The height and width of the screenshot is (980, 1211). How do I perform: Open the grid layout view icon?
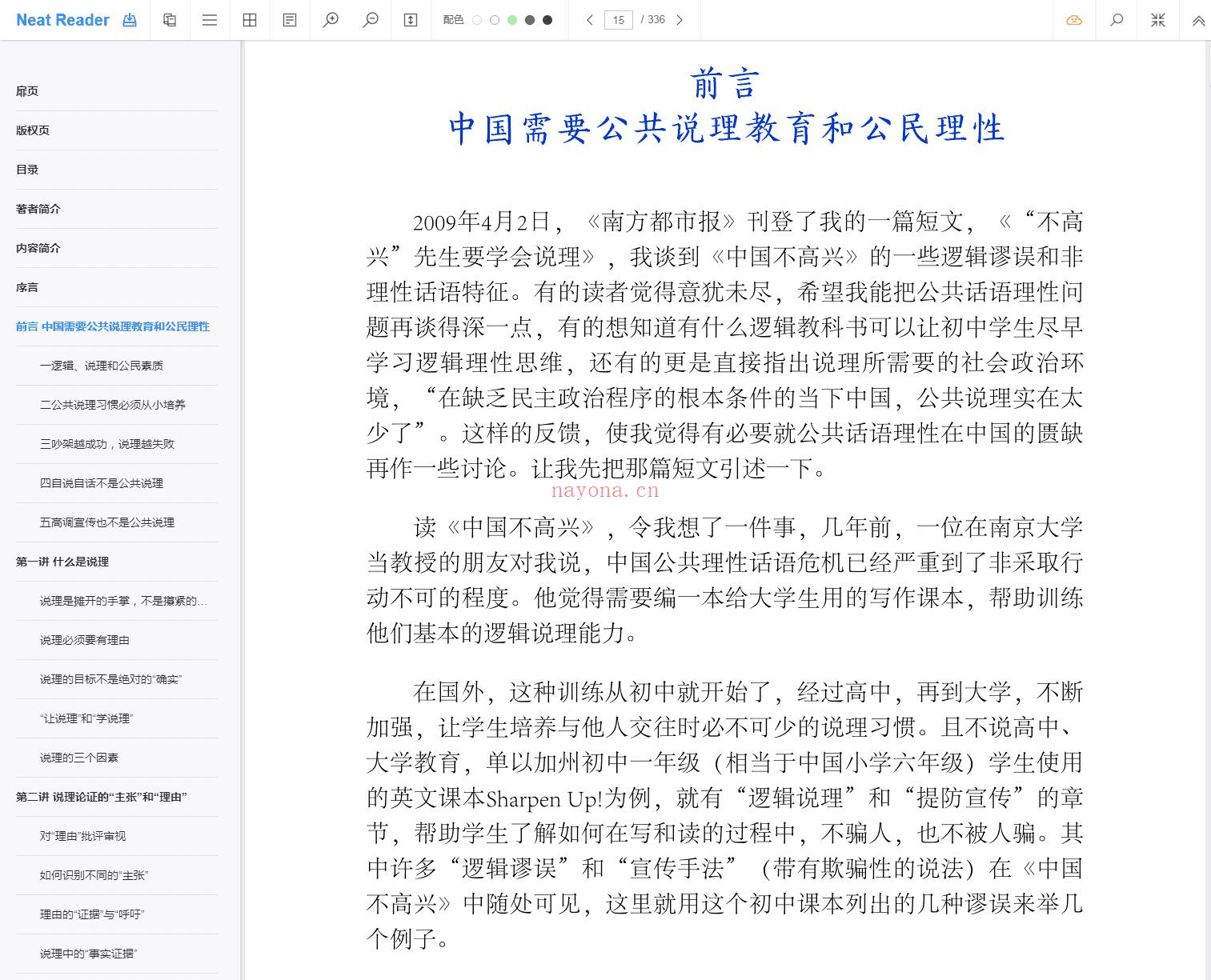[250, 20]
